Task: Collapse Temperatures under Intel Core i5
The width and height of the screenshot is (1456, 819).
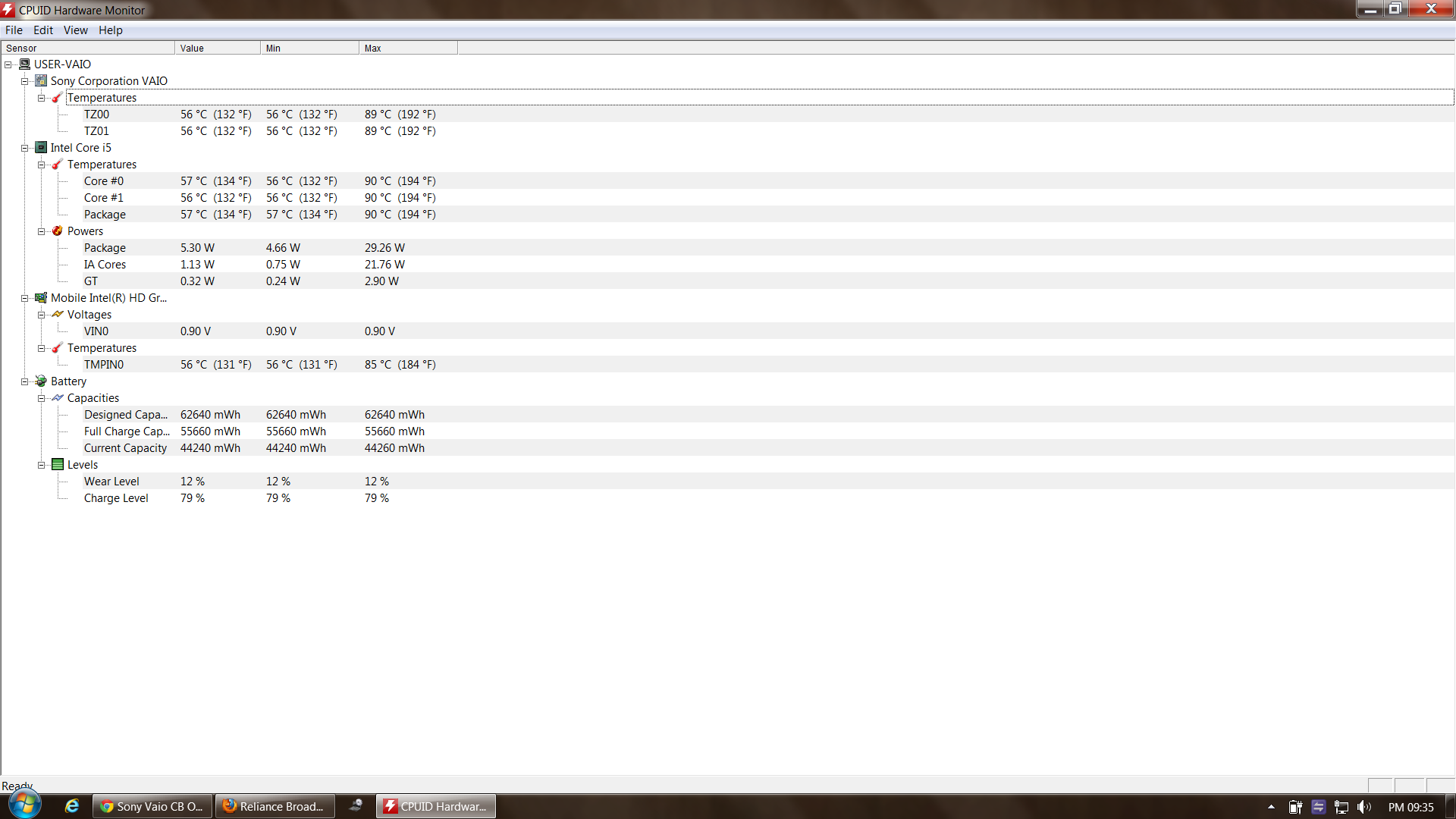Action: click(x=42, y=165)
